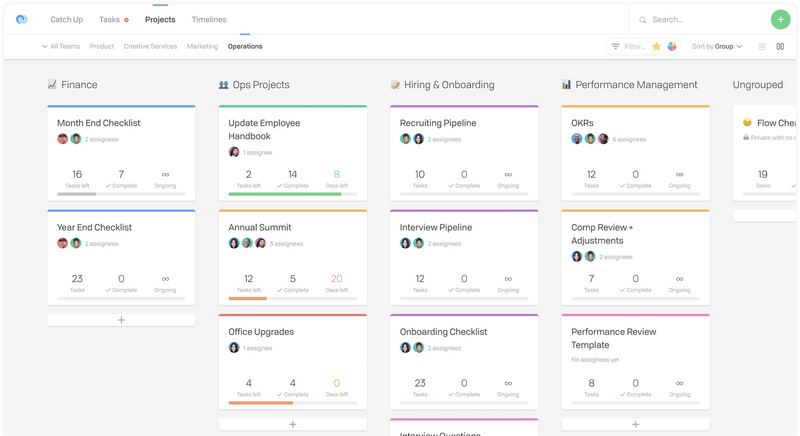Click first avatar on Comp Review + Adjustments
The width and height of the screenshot is (800, 436).
(577, 257)
